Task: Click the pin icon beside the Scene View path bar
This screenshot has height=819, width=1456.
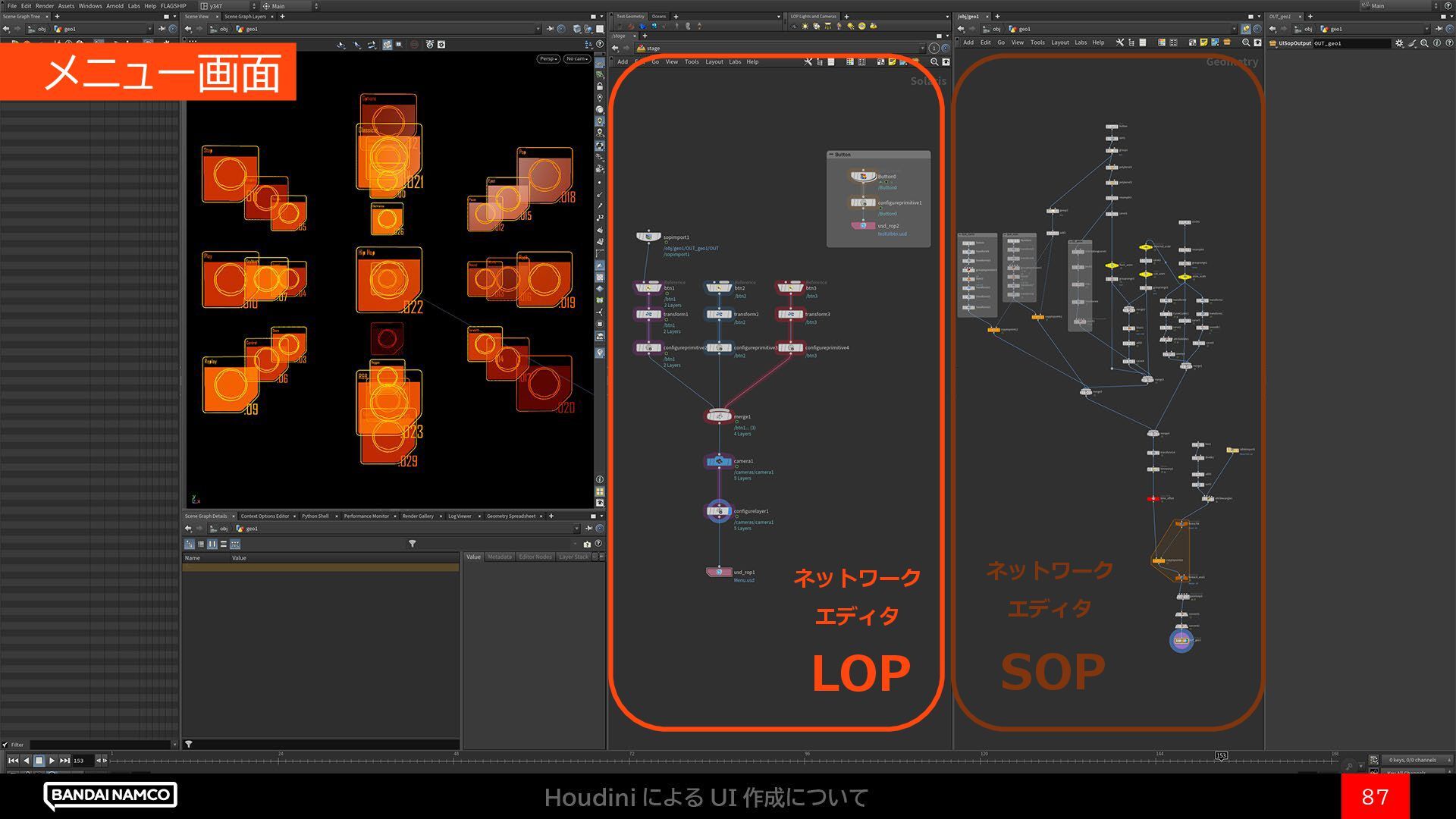Action: [x=549, y=29]
